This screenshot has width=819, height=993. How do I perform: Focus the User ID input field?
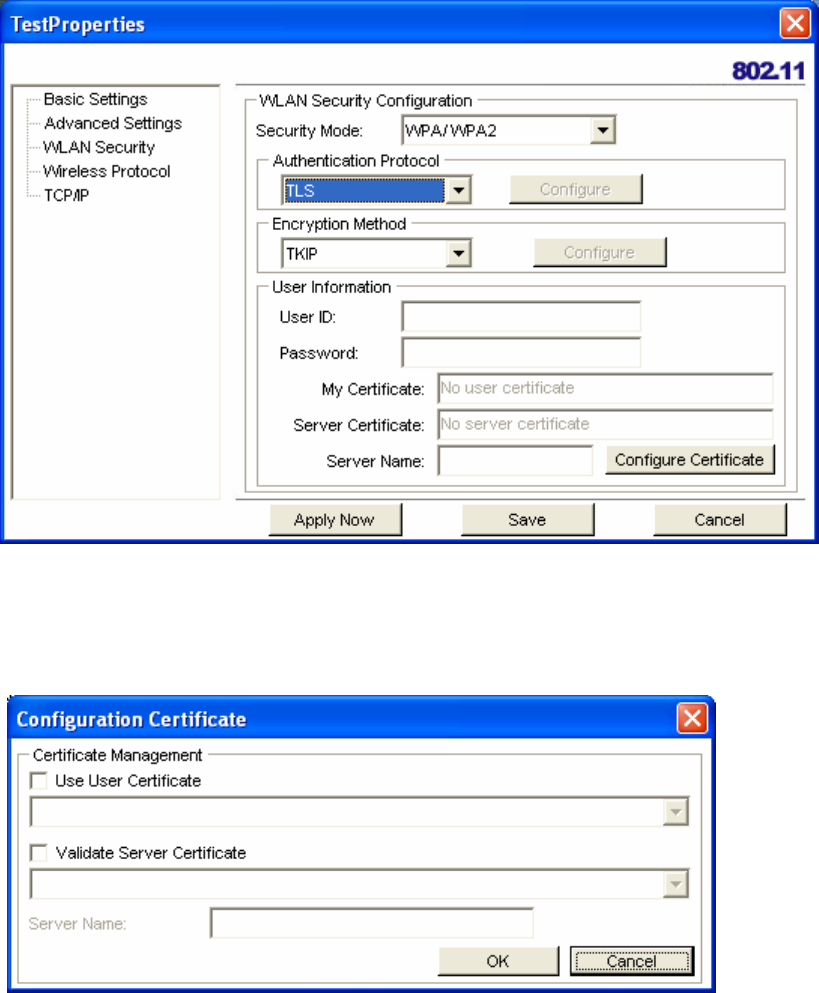(x=521, y=317)
